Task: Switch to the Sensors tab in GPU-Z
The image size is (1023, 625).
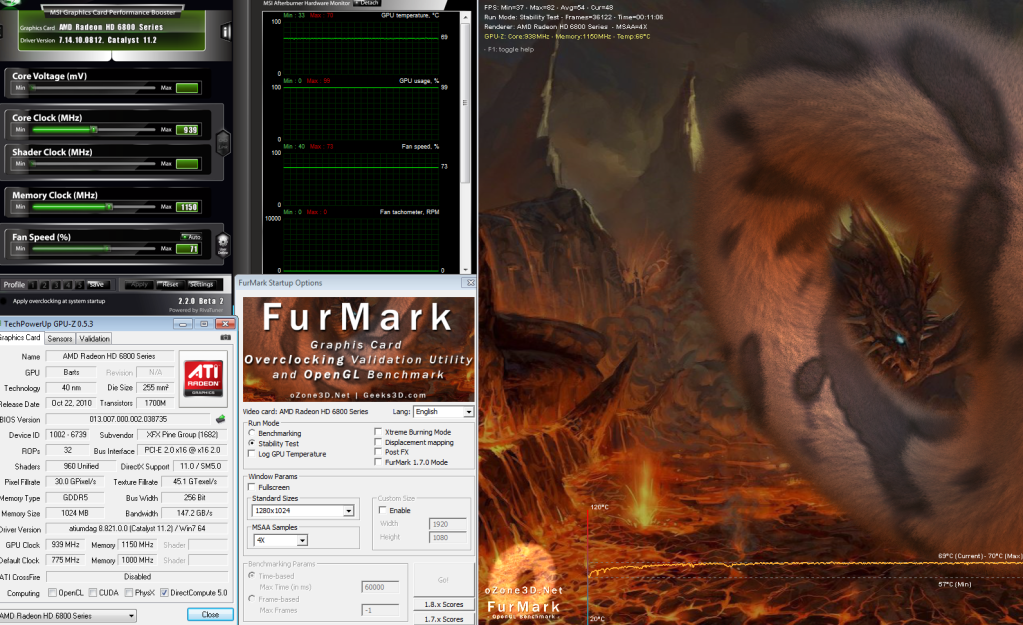Action: pyautogui.click(x=60, y=339)
